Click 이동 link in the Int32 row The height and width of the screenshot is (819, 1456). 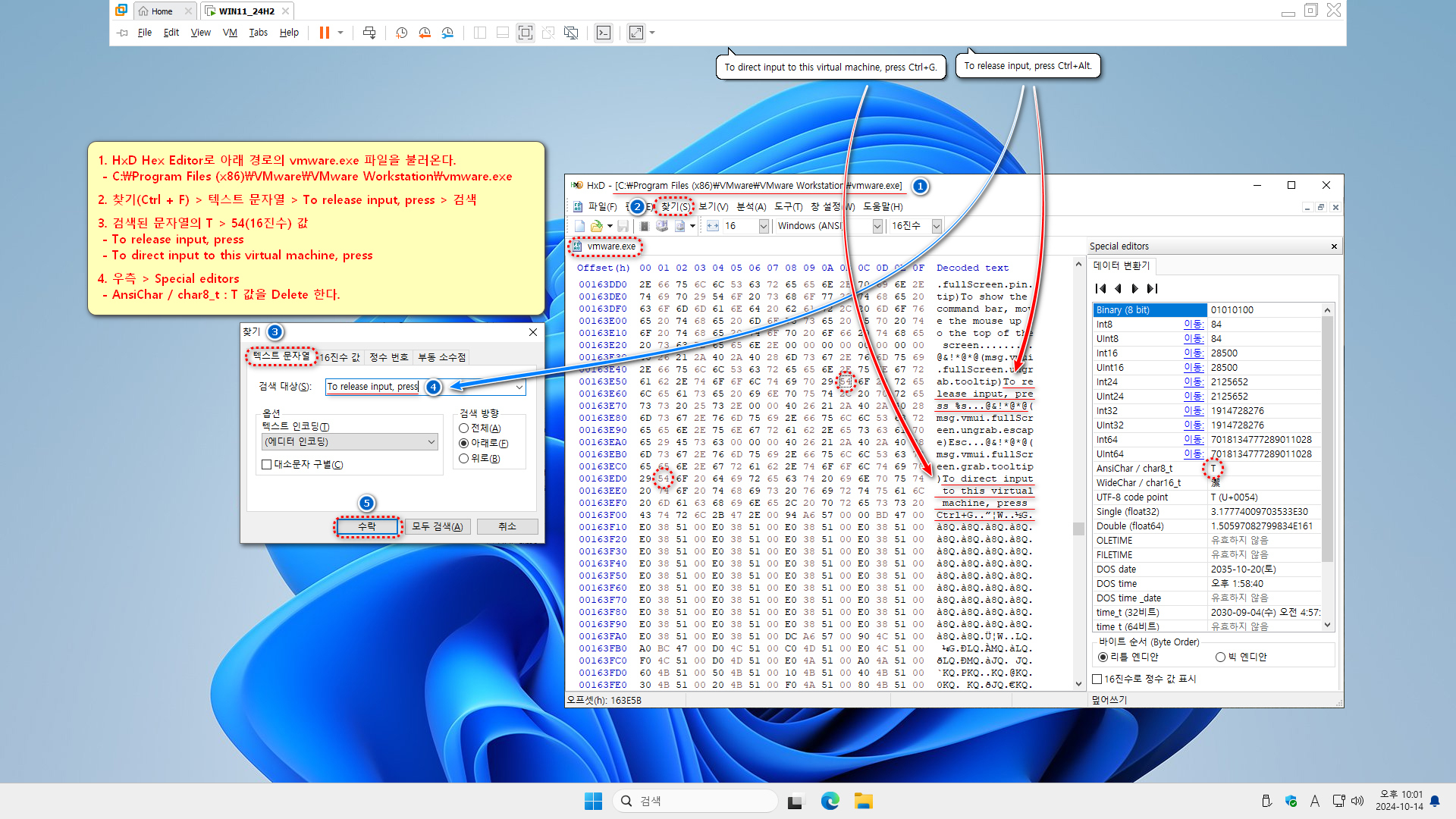click(1194, 411)
